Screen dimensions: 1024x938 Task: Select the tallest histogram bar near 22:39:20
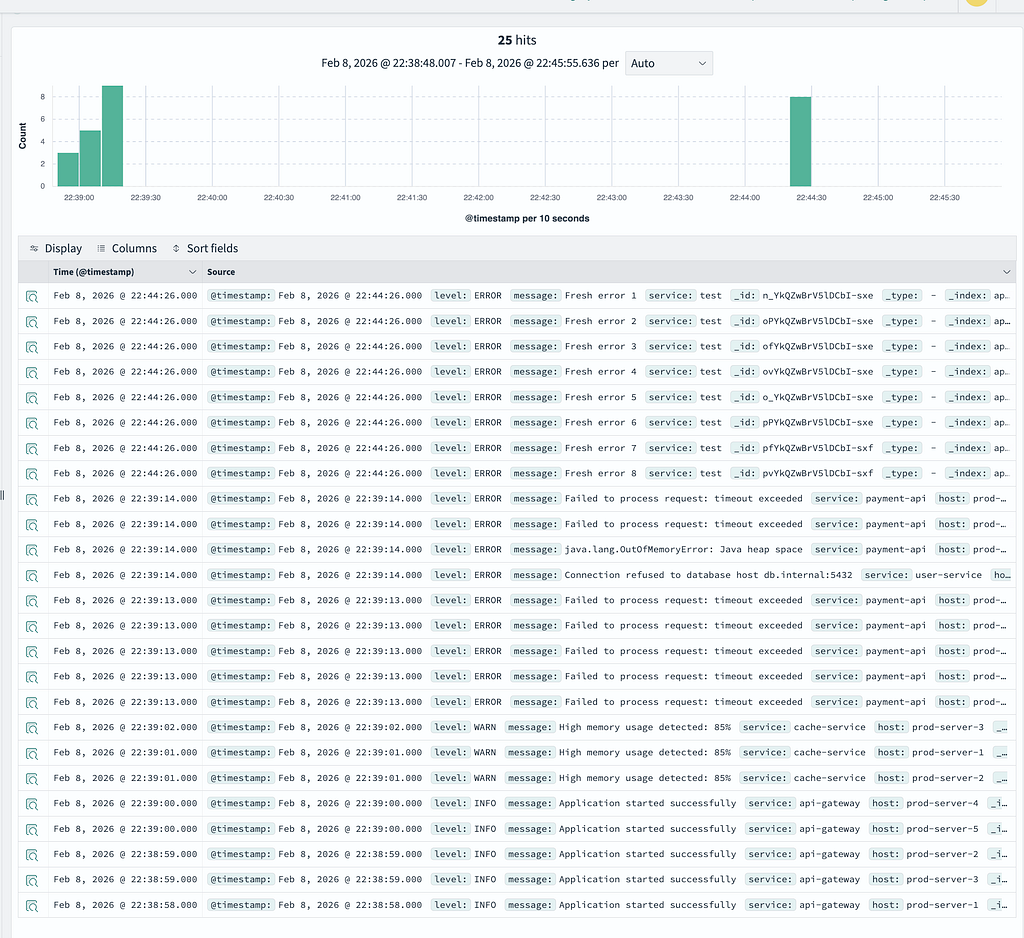click(112, 136)
